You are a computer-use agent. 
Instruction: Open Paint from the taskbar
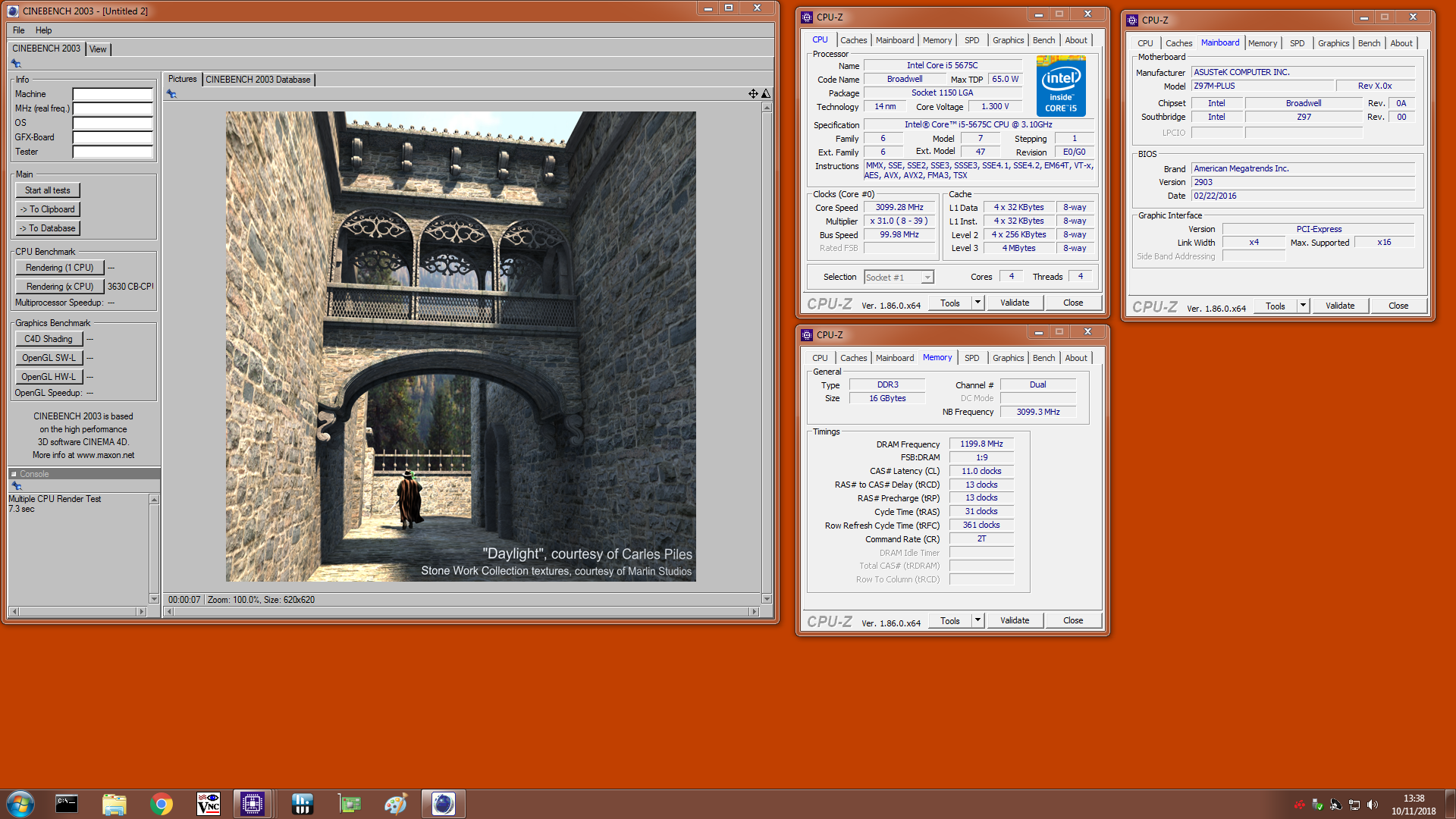396,804
